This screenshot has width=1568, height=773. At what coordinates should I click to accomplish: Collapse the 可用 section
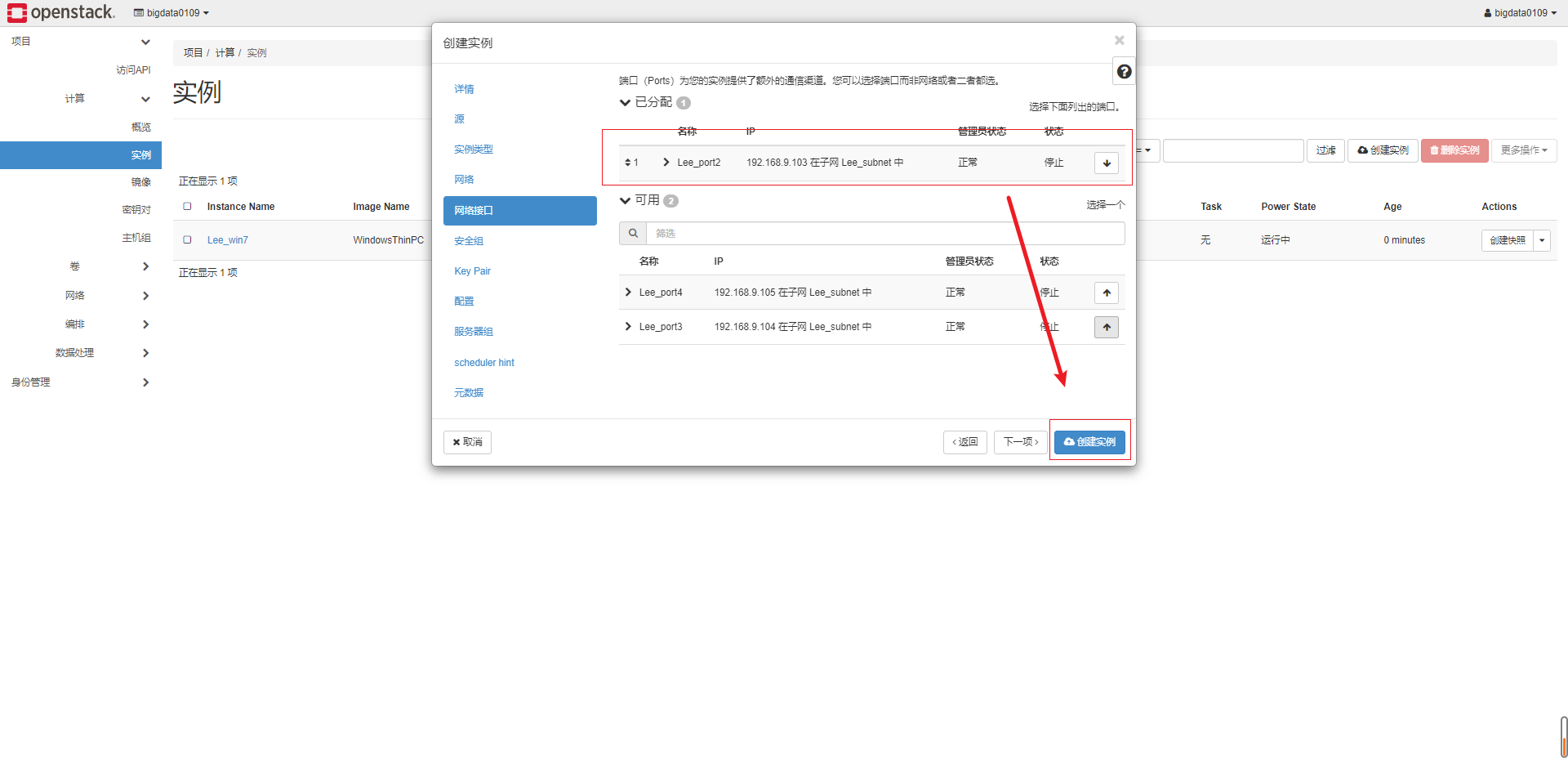click(626, 200)
